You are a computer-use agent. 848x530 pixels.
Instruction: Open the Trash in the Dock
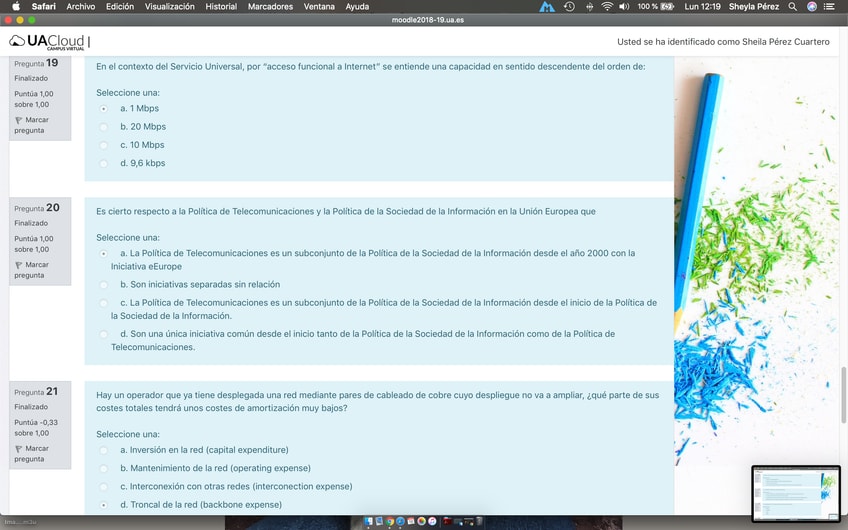click(x=479, y=521)
